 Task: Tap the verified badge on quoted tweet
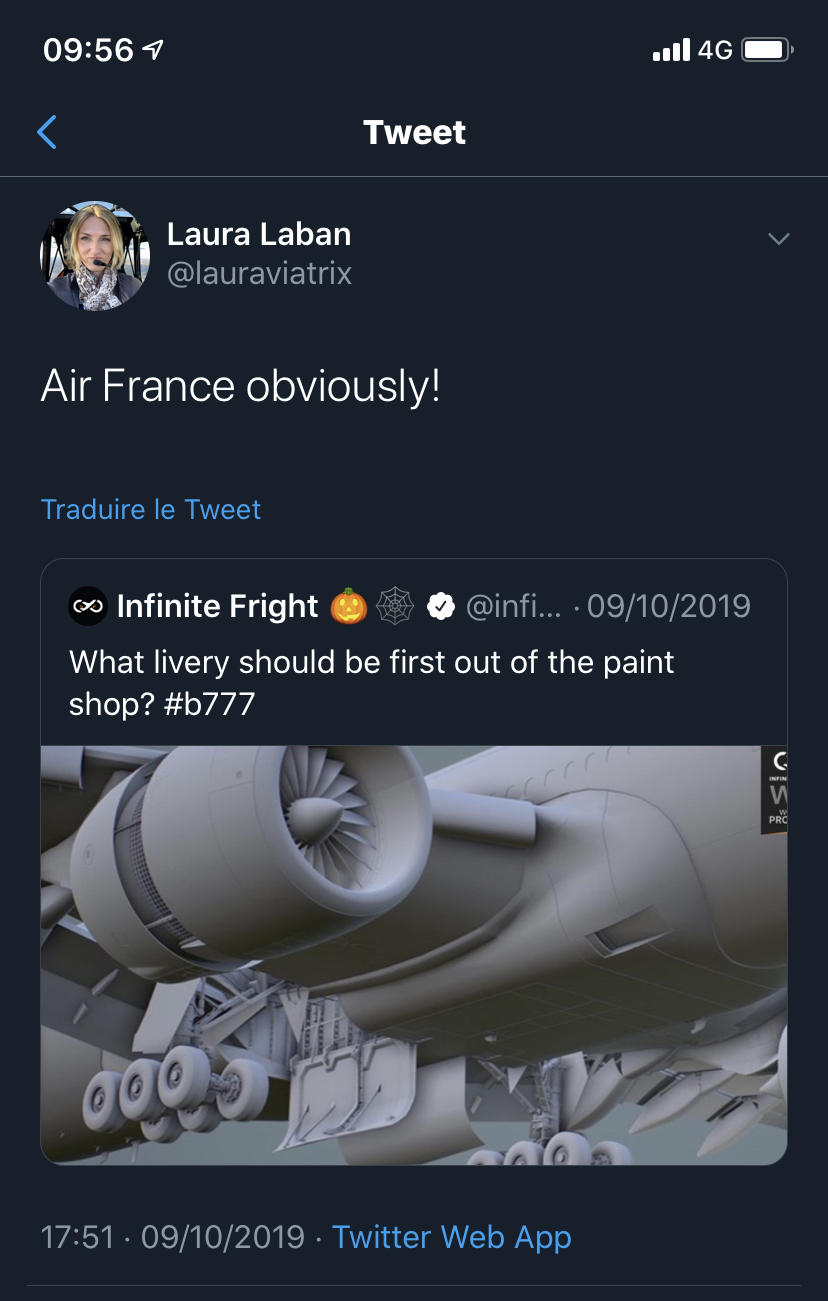point(441,606)
